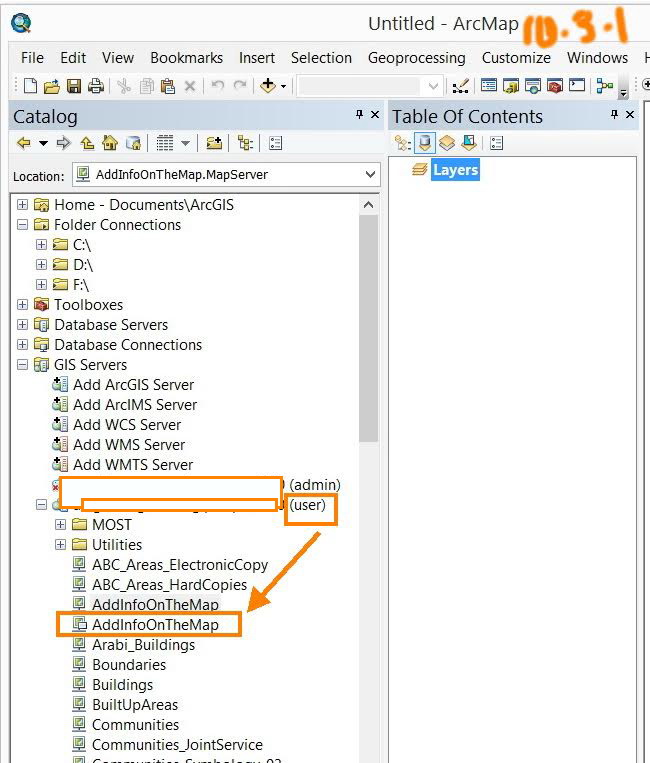The image size is (650, 763).
Task: Click the Go To Default Geodatabase icon
Action: 133,143
